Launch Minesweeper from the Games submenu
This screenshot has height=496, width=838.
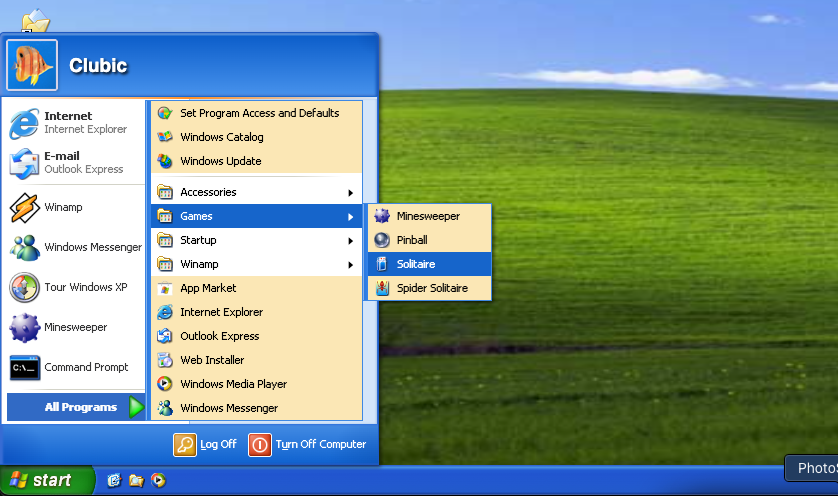pos(430,216)
